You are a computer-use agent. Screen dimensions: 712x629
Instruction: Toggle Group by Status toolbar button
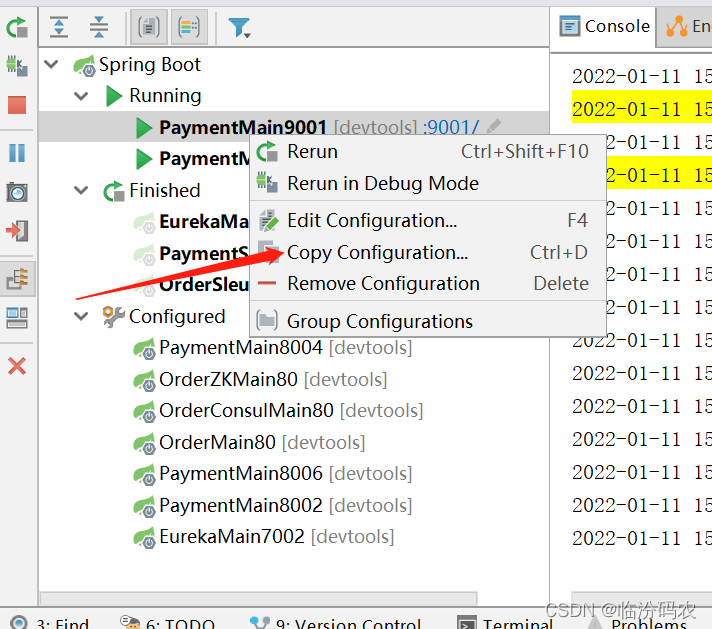[189, 27]
